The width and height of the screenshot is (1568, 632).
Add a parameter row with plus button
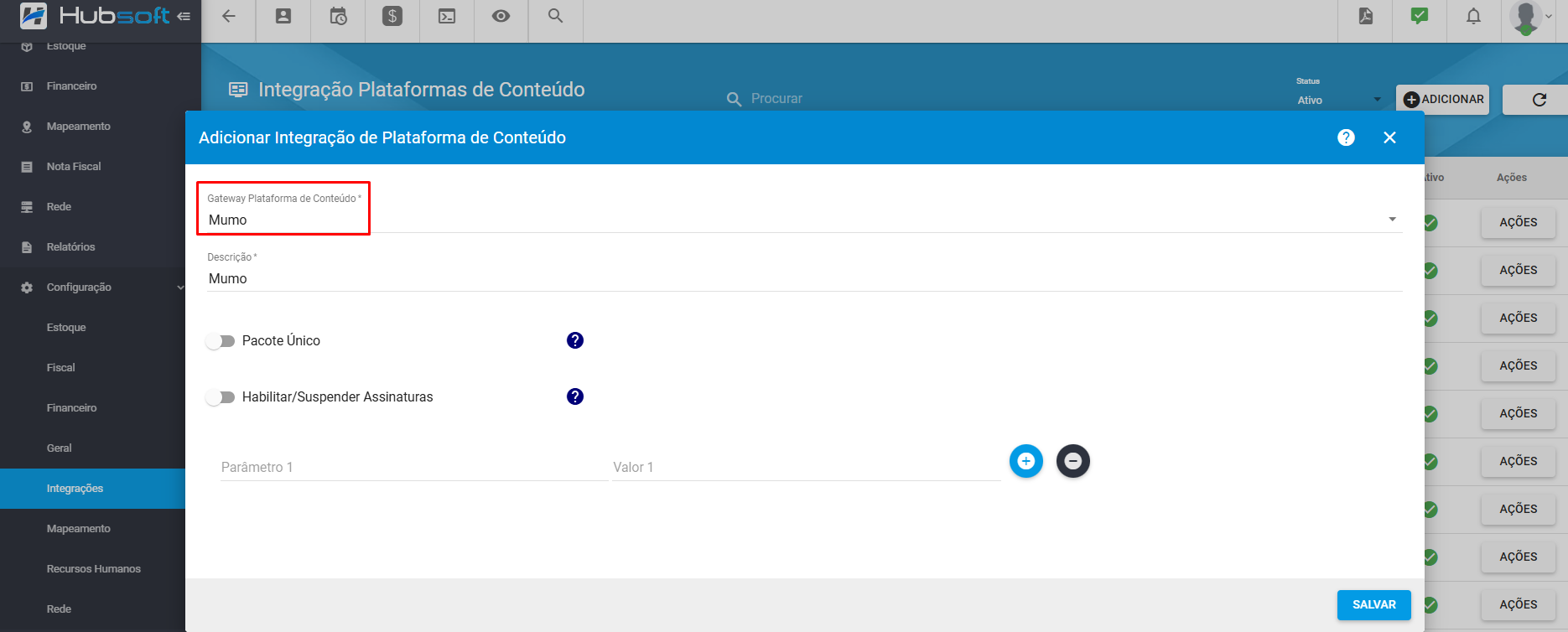[x=1025, y=461]
